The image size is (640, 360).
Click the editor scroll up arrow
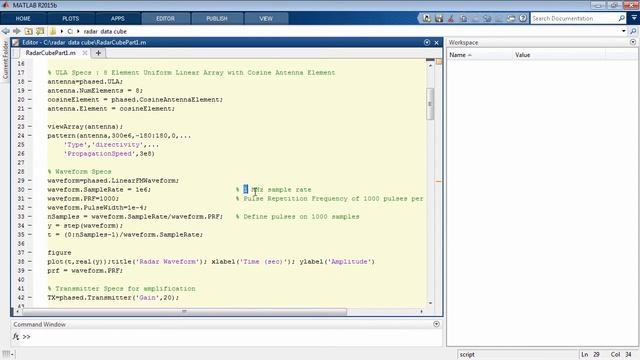(430, 65)
